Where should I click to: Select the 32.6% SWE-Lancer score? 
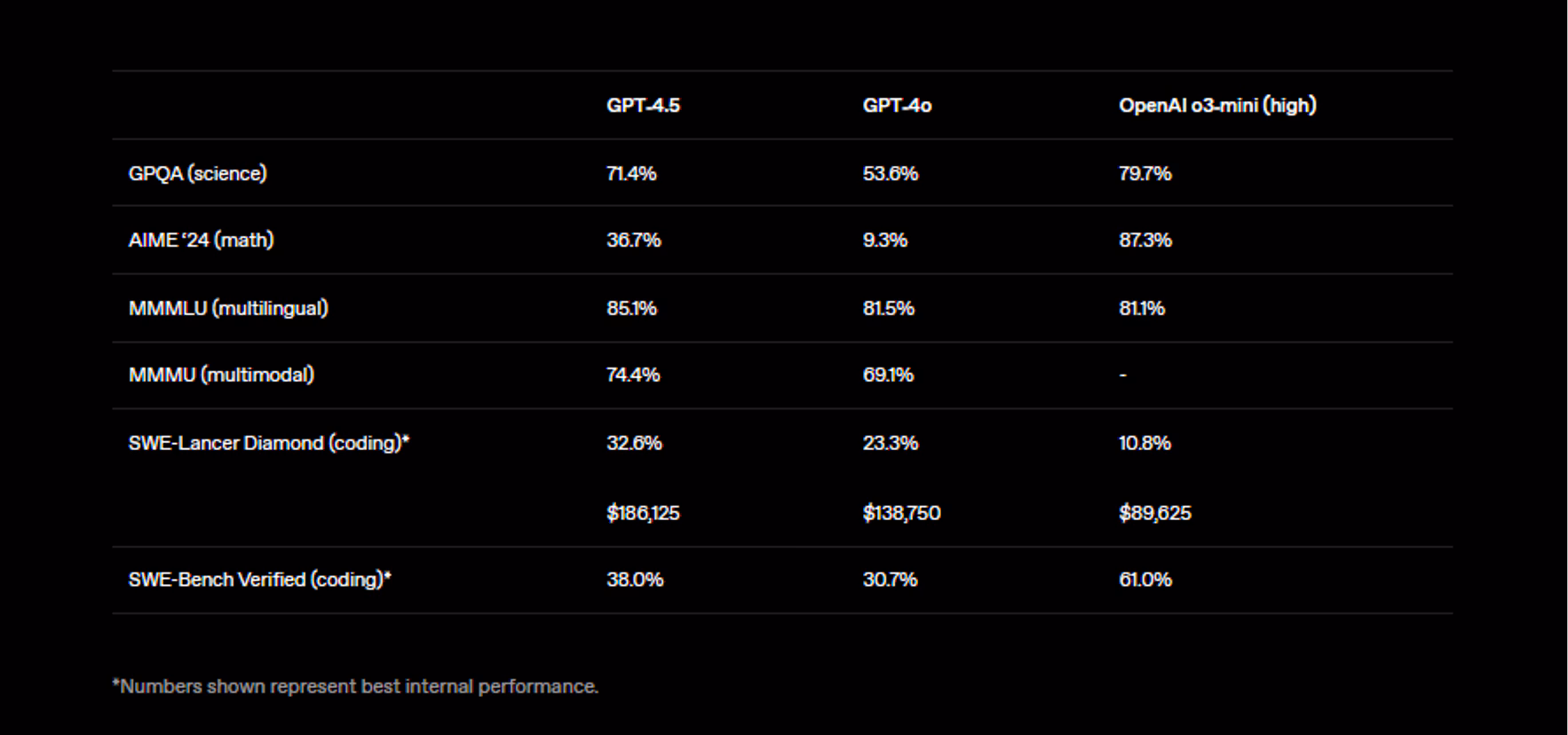pyautogui.click(x=634, y=443)
